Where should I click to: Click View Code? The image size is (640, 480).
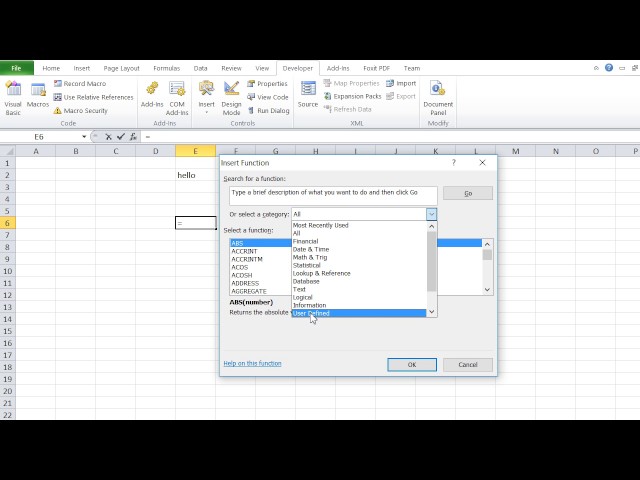pos(268,97)
